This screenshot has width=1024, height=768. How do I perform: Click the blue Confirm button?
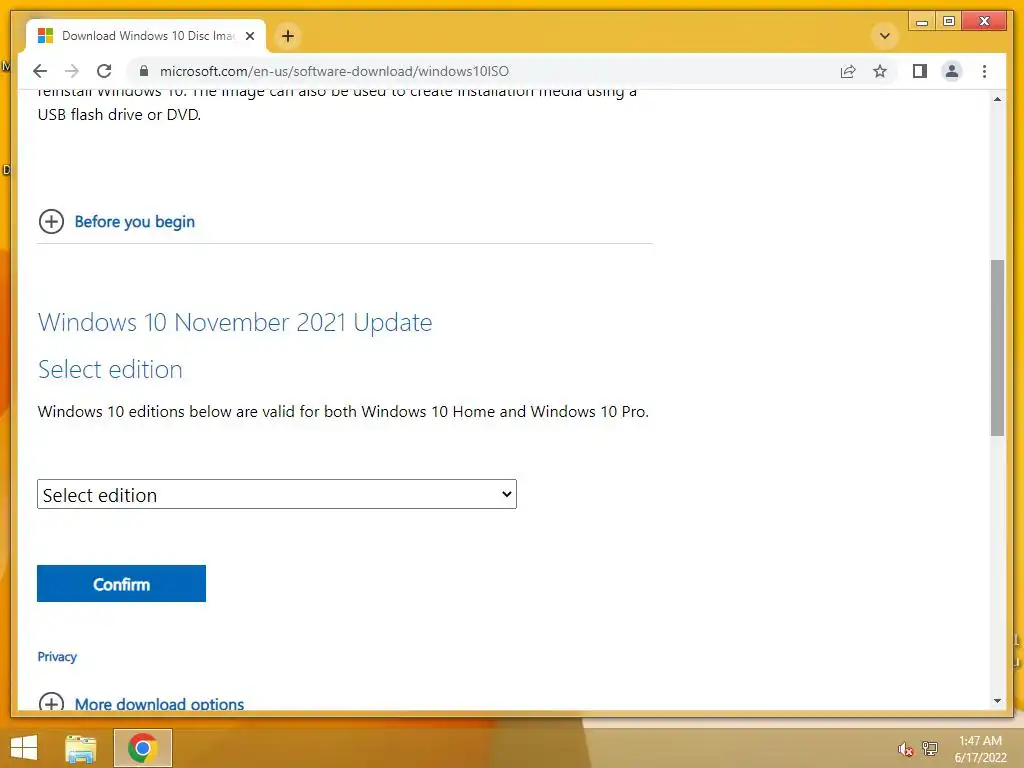(x=121, y=584)
